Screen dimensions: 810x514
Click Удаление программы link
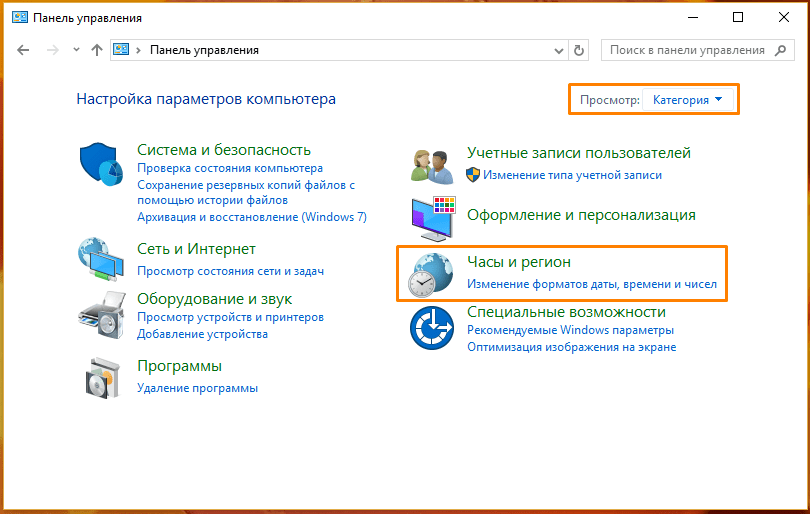[197, 388]
